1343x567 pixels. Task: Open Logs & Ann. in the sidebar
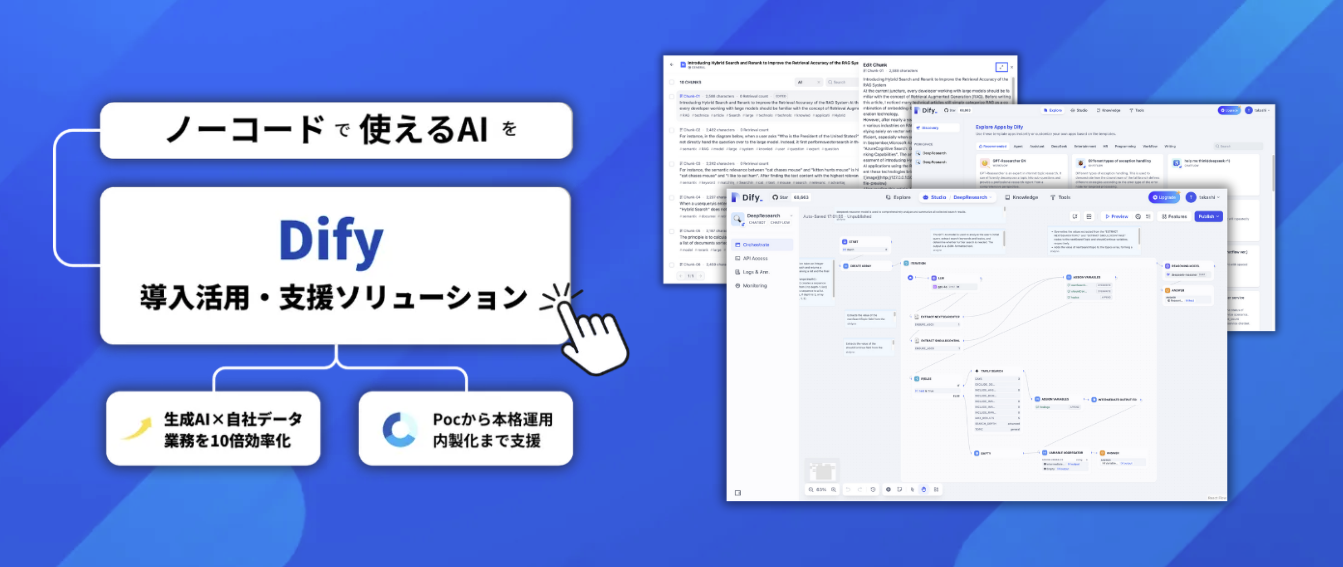click(x=755, y=272)
